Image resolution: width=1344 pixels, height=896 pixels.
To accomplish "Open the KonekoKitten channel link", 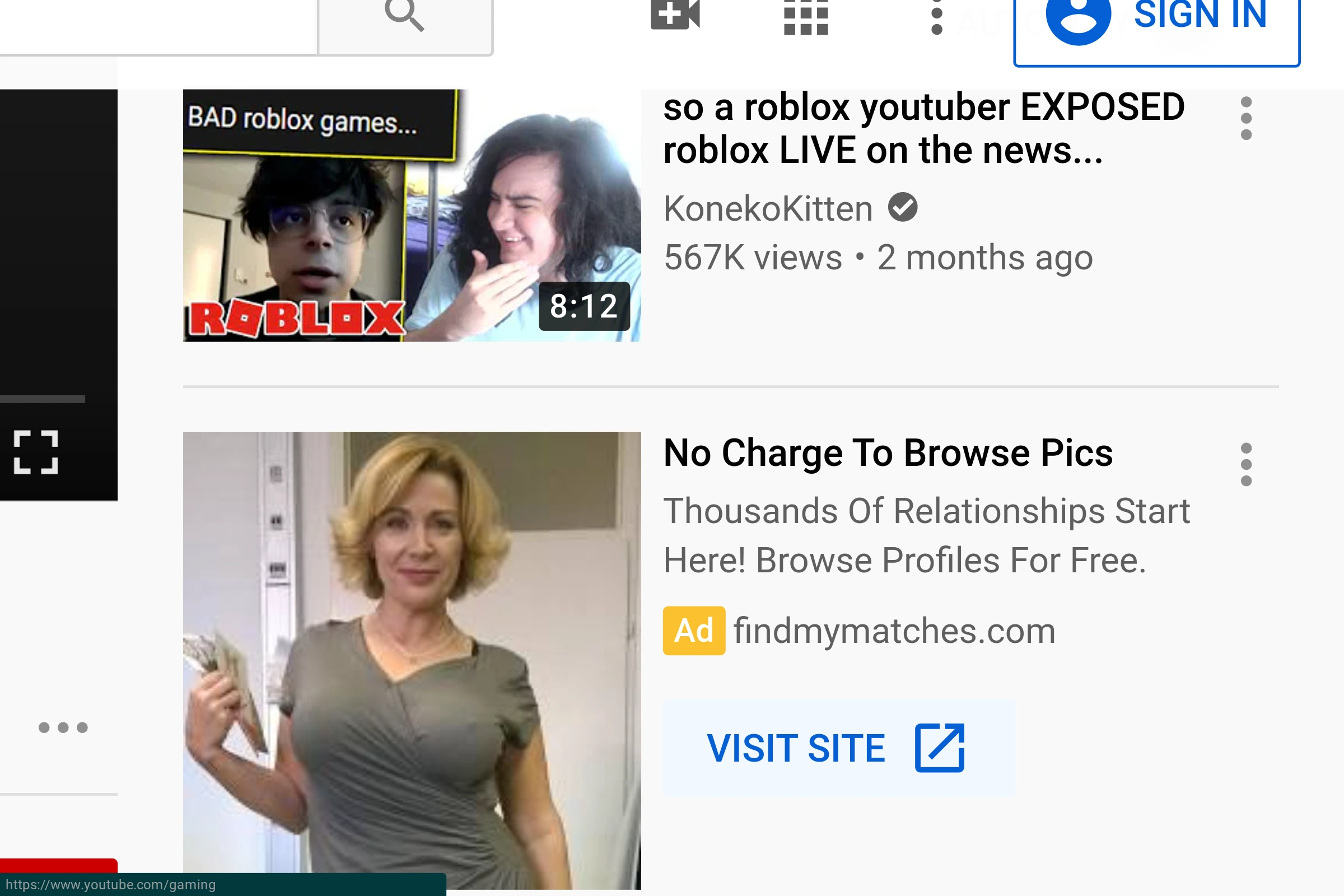I will point(768,208).
